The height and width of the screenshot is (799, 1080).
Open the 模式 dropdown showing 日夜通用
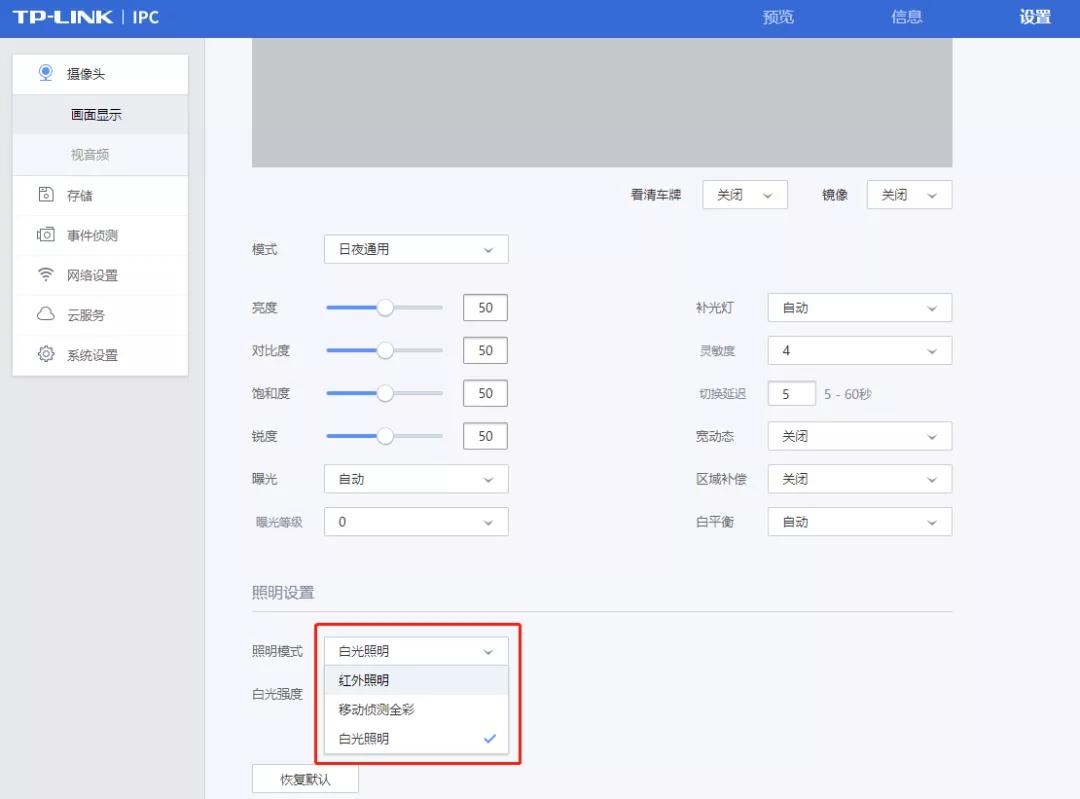pos(416,249)
